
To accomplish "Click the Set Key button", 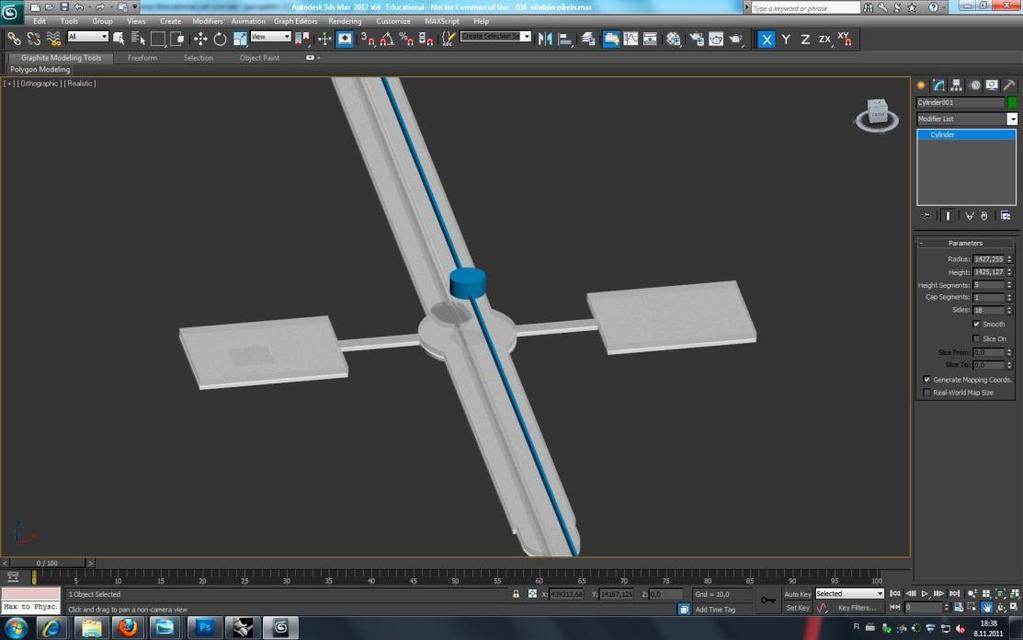I will [x=797, y=608].
